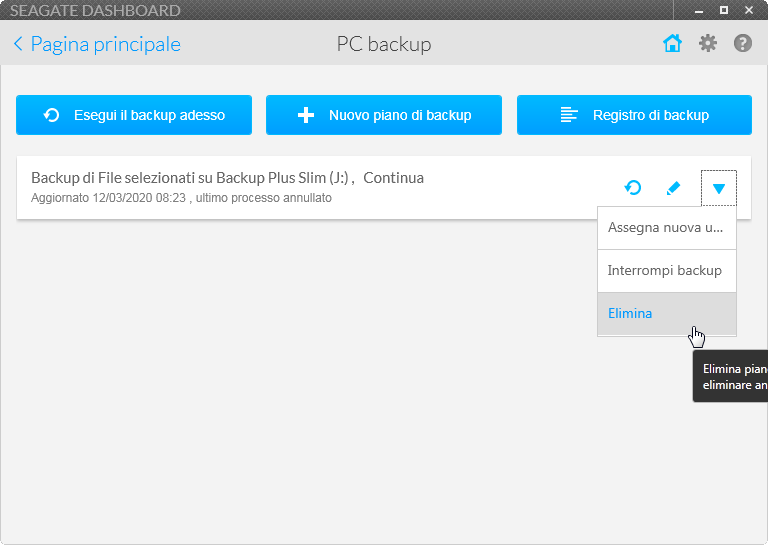Choose Interrompi backup from the menu
This screenshot has width=768, height=545.
665,270
